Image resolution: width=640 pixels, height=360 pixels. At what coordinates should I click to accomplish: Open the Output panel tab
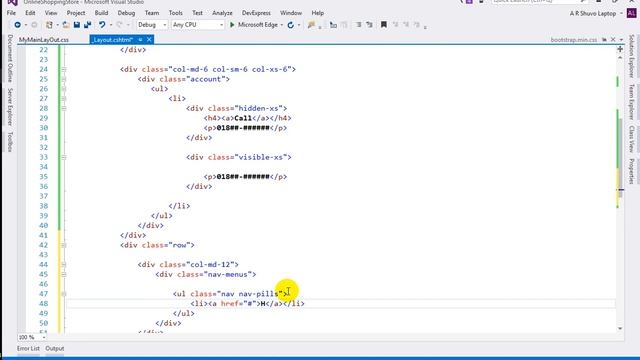[x=55, y=349]
